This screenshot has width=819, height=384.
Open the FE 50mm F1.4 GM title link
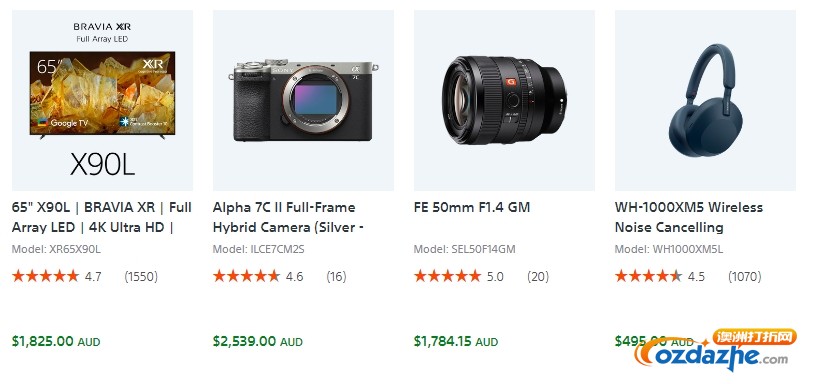(x=472, y=207)
